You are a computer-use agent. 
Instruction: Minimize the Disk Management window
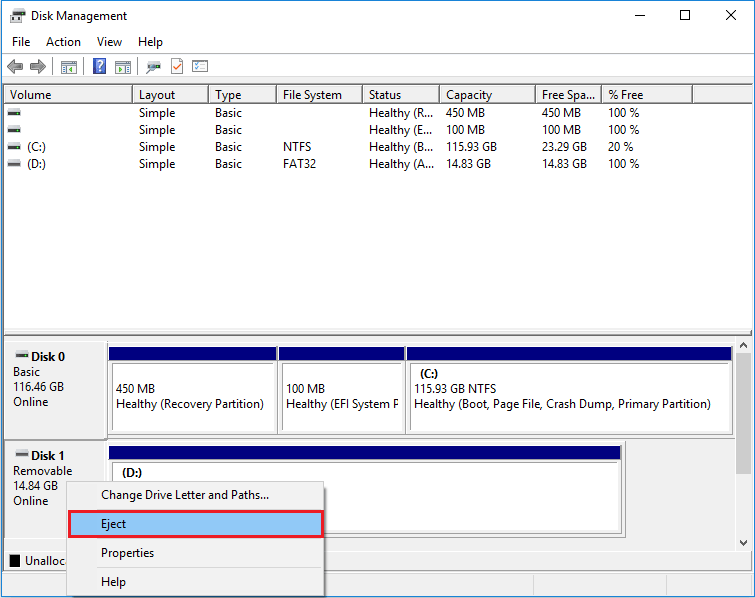[x=640, y=15]
